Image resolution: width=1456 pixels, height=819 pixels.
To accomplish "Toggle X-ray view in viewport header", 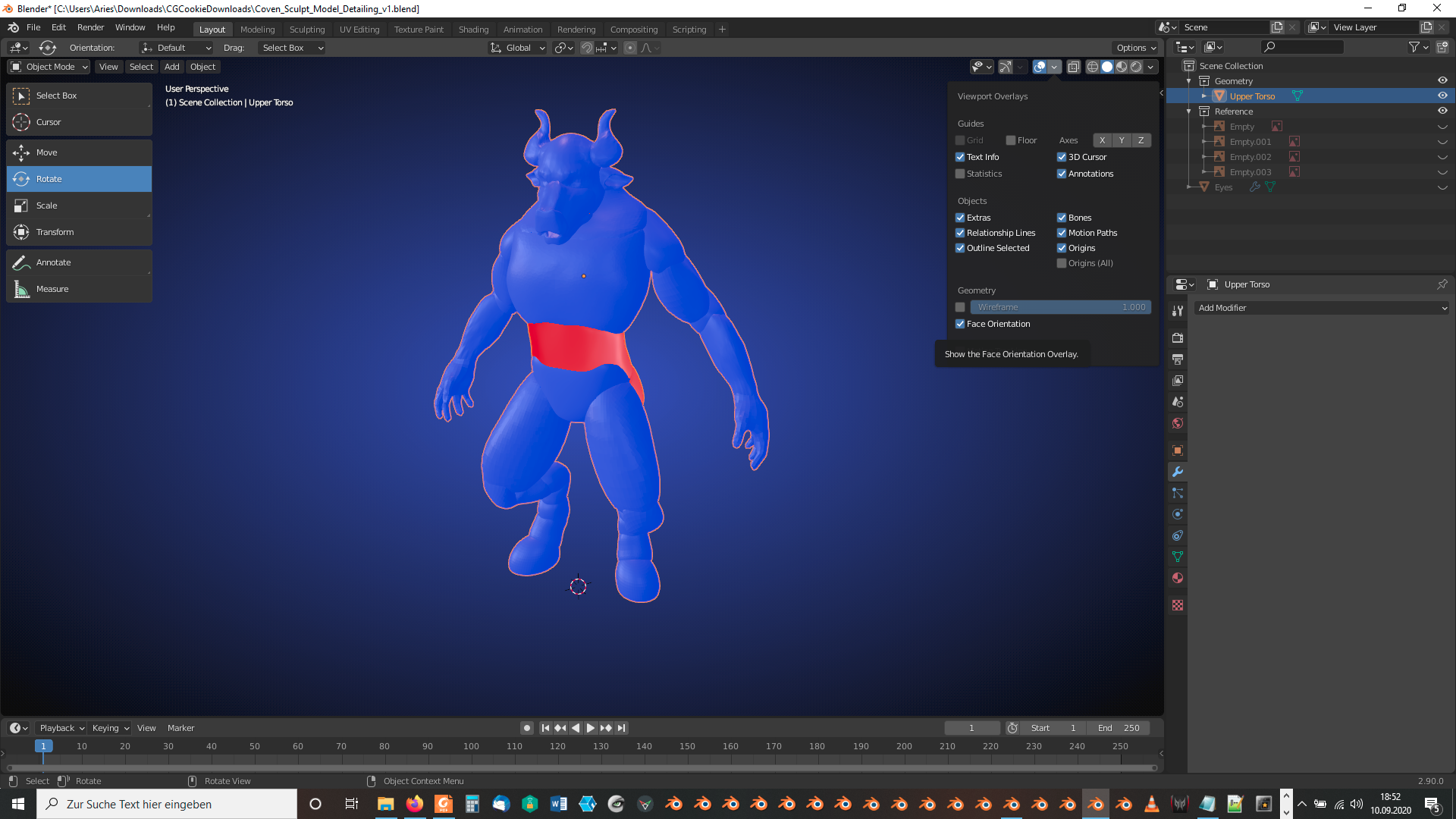I will pyautogui.click(x=1073, y=67).
